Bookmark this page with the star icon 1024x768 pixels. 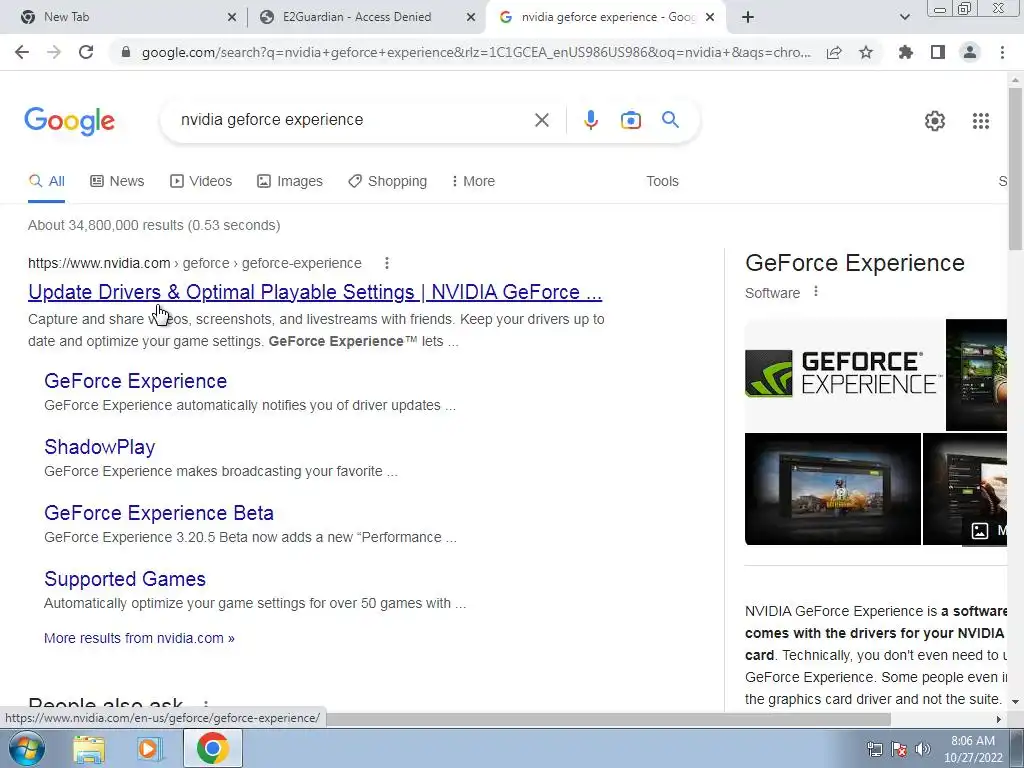pyautogui.click(x=866, y=52)
